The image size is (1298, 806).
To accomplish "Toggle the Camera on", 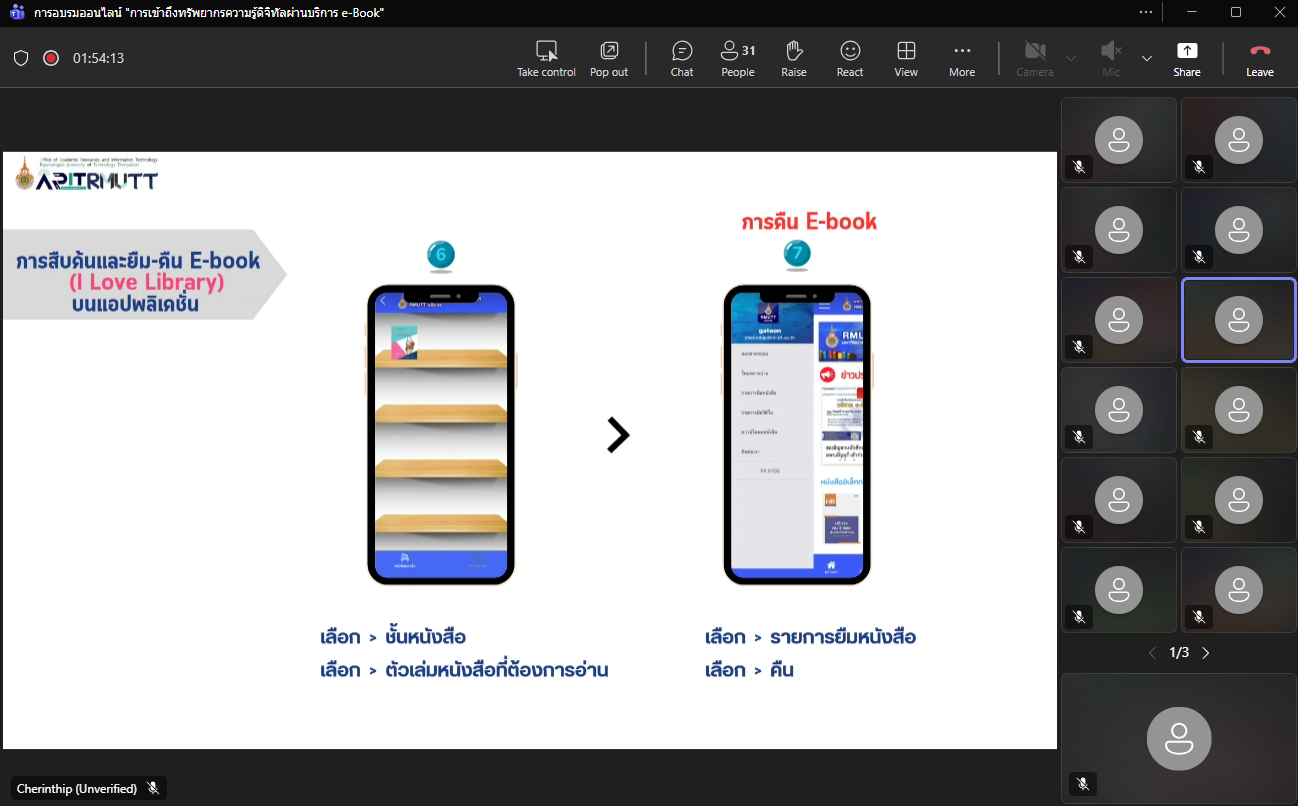I will pyautogui.click(x=1035, y=58).
